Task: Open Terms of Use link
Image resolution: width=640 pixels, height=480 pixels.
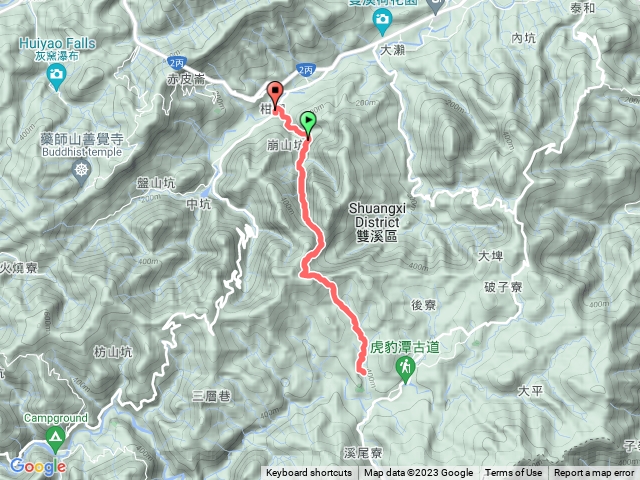Action: point(513,473)
